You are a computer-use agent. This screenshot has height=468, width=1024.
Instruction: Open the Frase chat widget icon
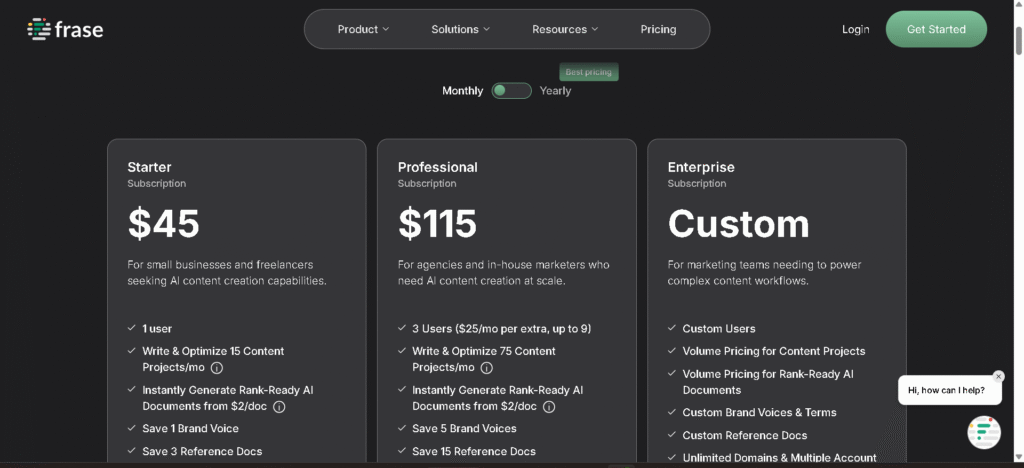(x=984, y=432)
